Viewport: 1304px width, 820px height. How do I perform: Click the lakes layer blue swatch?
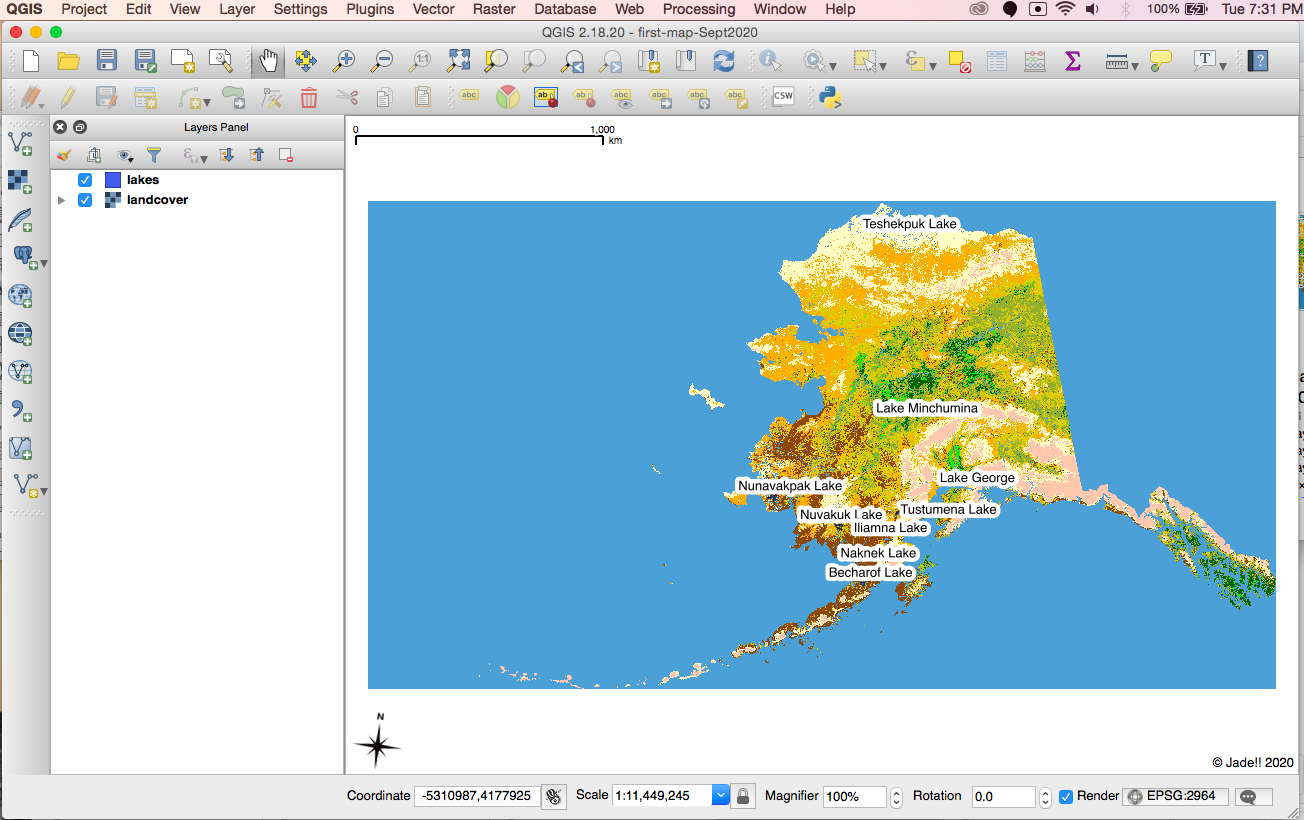coord(113,180)
